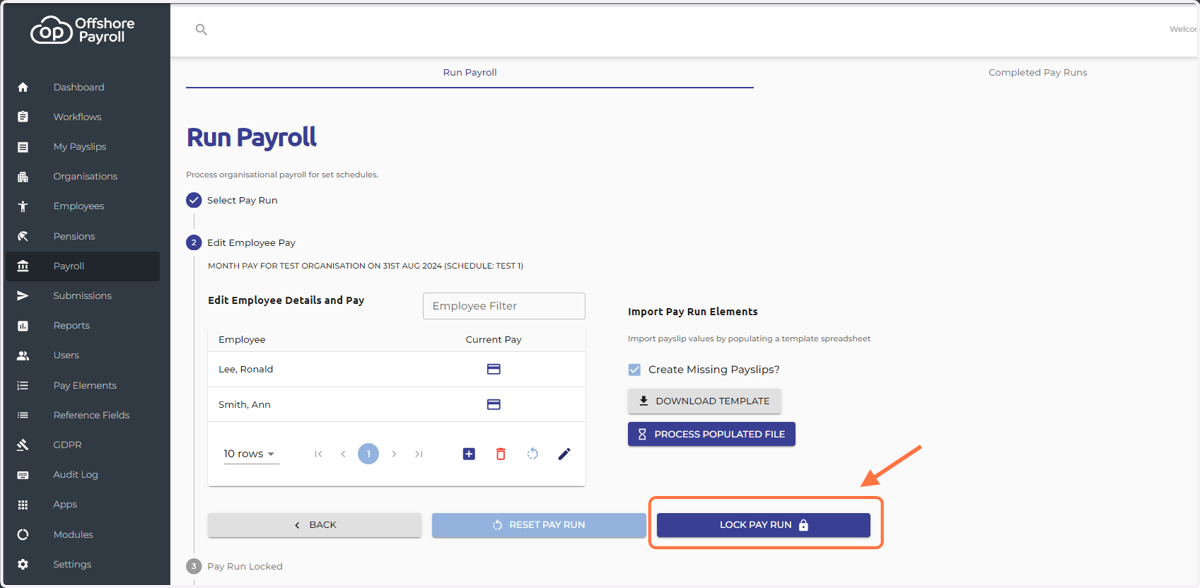Click the search magnifier icon in top bar
The width and height of the screenshot is (1200, 588).
(x=201, y=30)
